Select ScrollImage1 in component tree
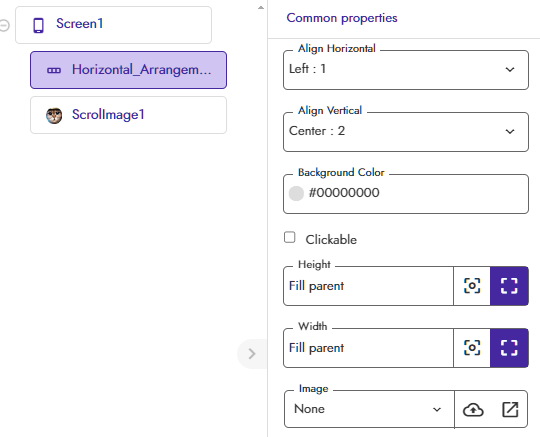The image size is (540, 437). [x=128, y=115]
